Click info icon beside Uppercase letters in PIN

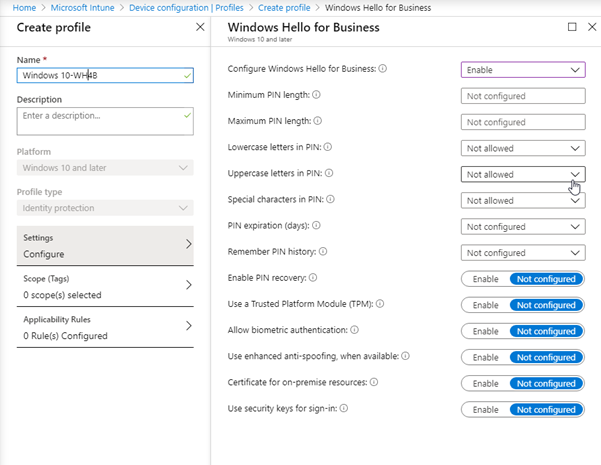click(329, 173)
